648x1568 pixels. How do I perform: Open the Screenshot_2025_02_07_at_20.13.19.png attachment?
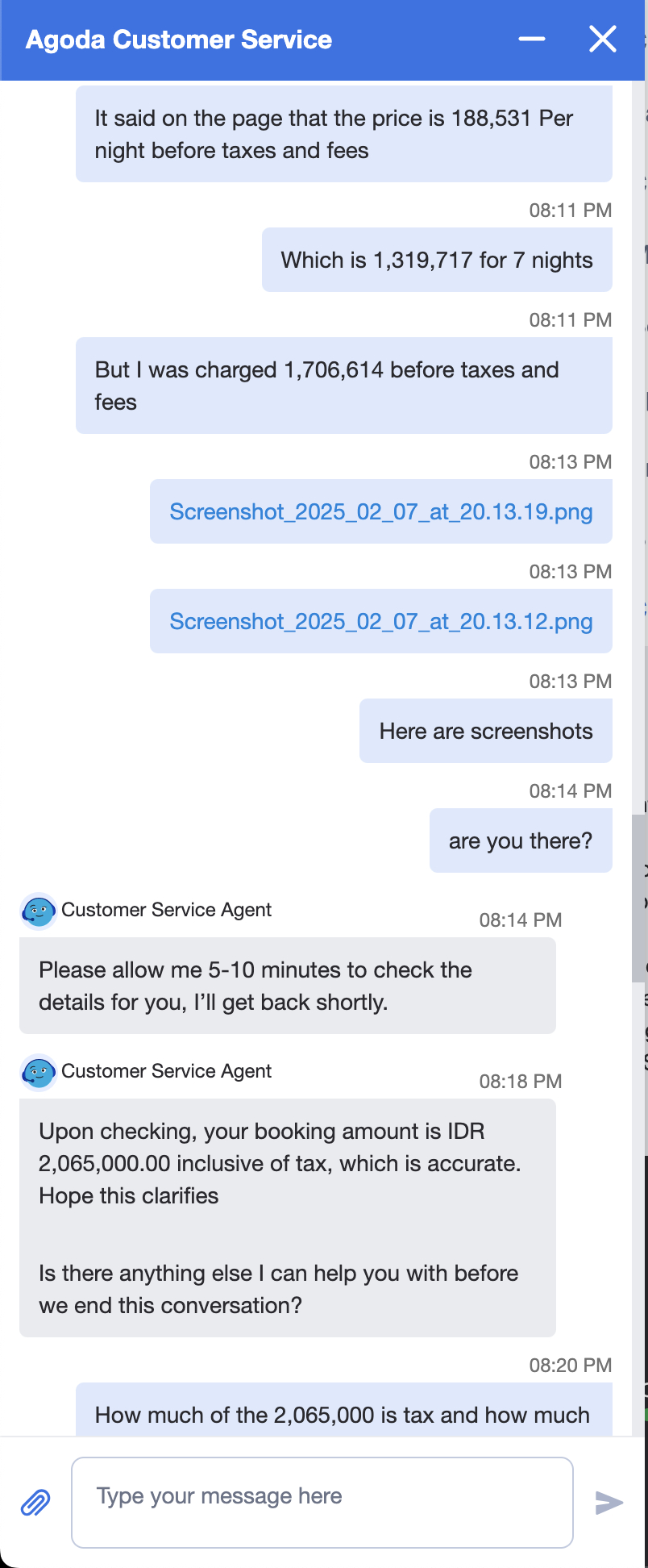(x=381, y=511)
